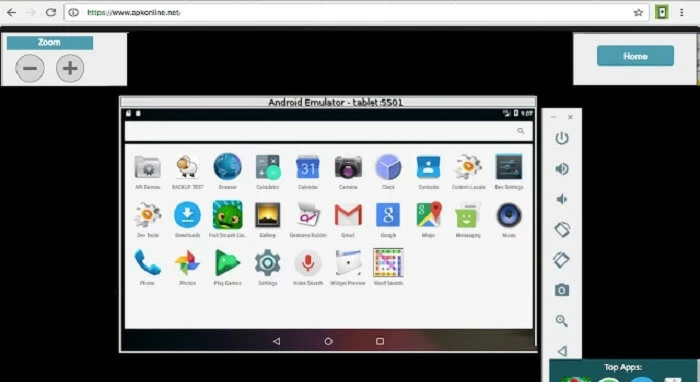Launch the Camera app
Image resolution: width=700 pixels, height=382 pixels.
click(x=348, y=168)
